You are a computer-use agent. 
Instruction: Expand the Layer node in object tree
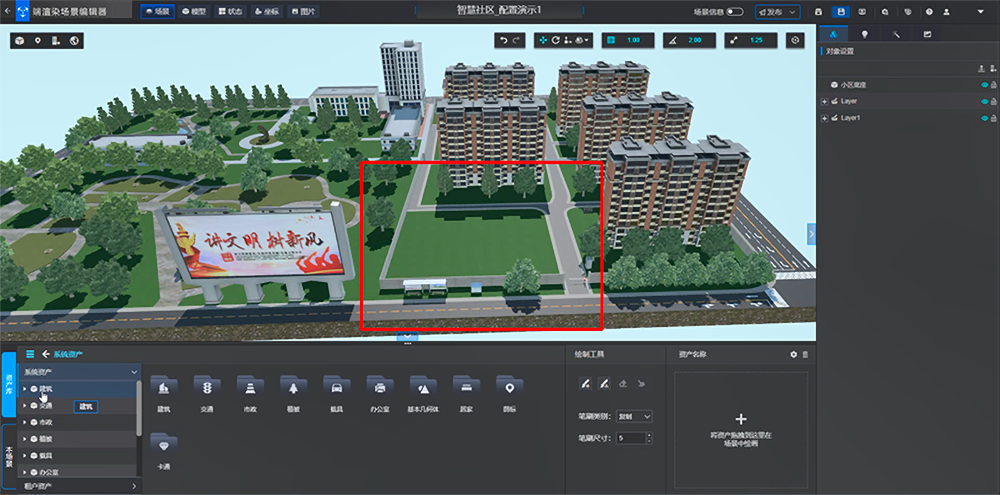tap(825, 101)
